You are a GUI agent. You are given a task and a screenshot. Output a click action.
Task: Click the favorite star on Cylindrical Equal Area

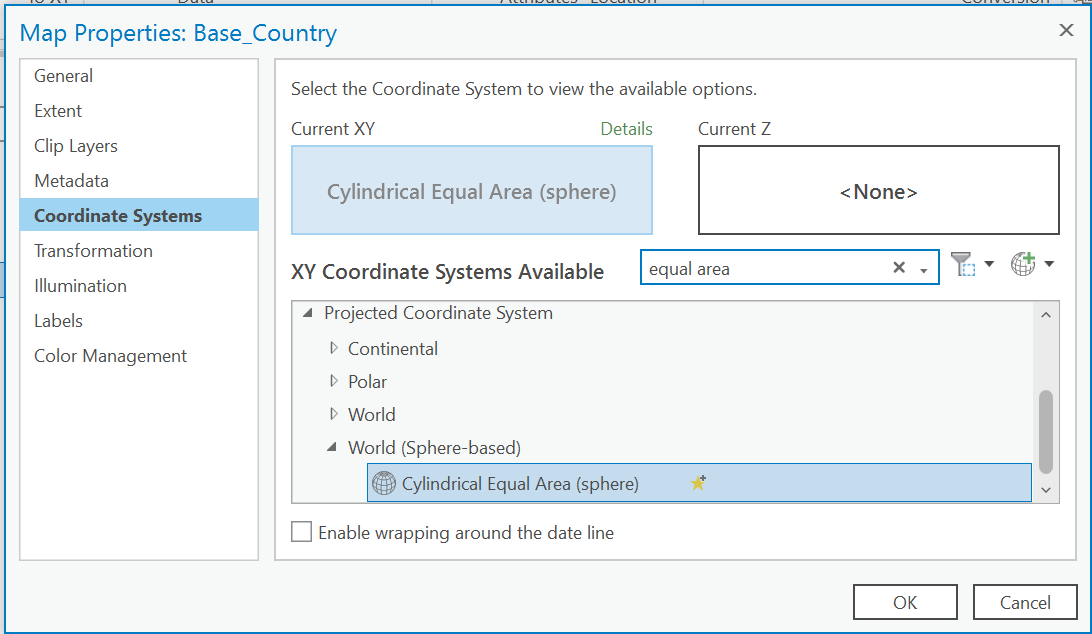698,483
